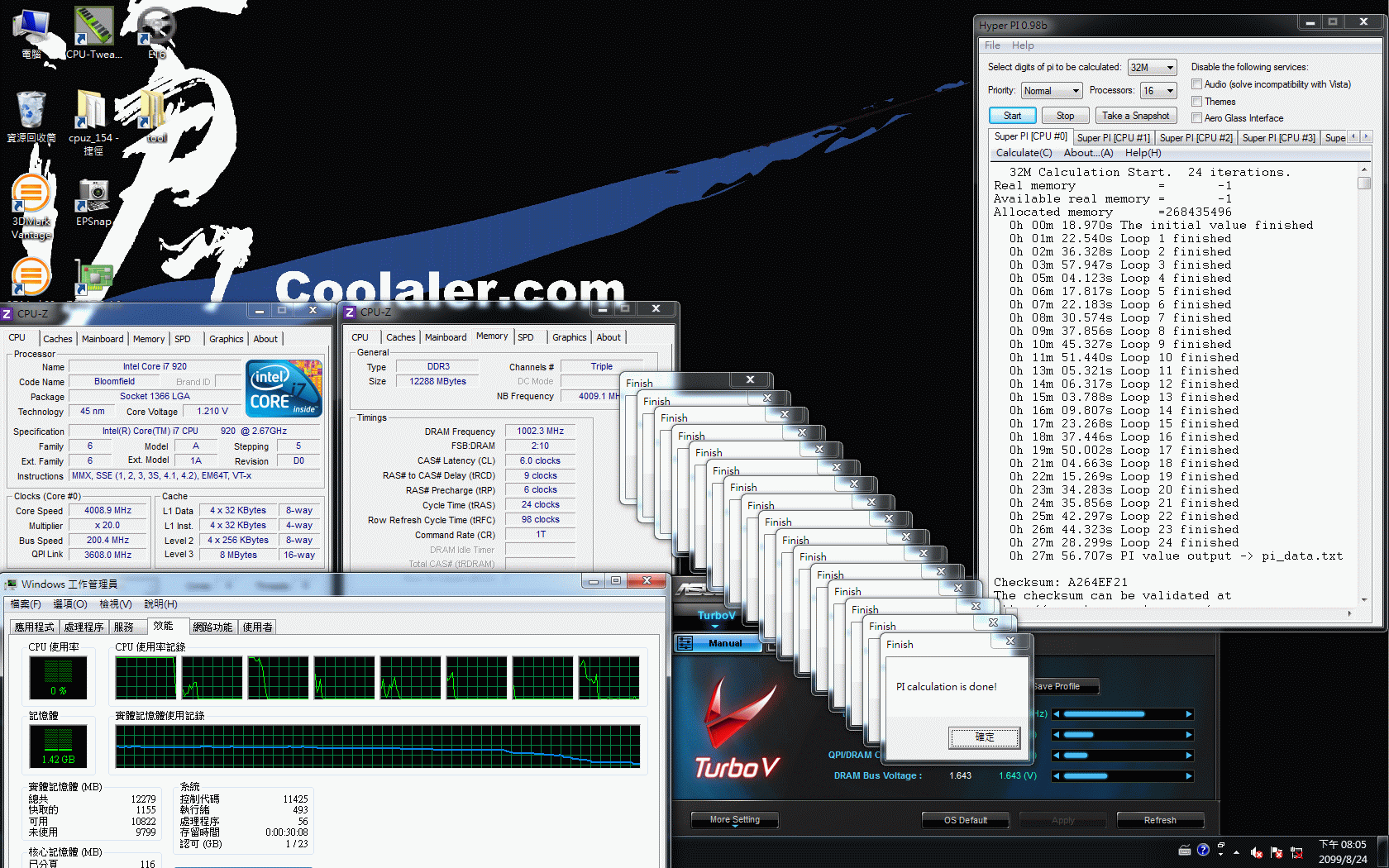The height and width of the screenshot is (868, 1389).
Task: Show hidden tray icons arrow
Action: [x=1236, y=852]
